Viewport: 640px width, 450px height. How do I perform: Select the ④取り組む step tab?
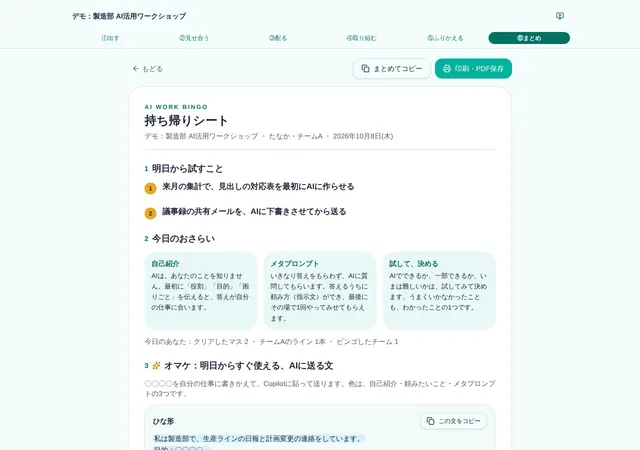362,38
